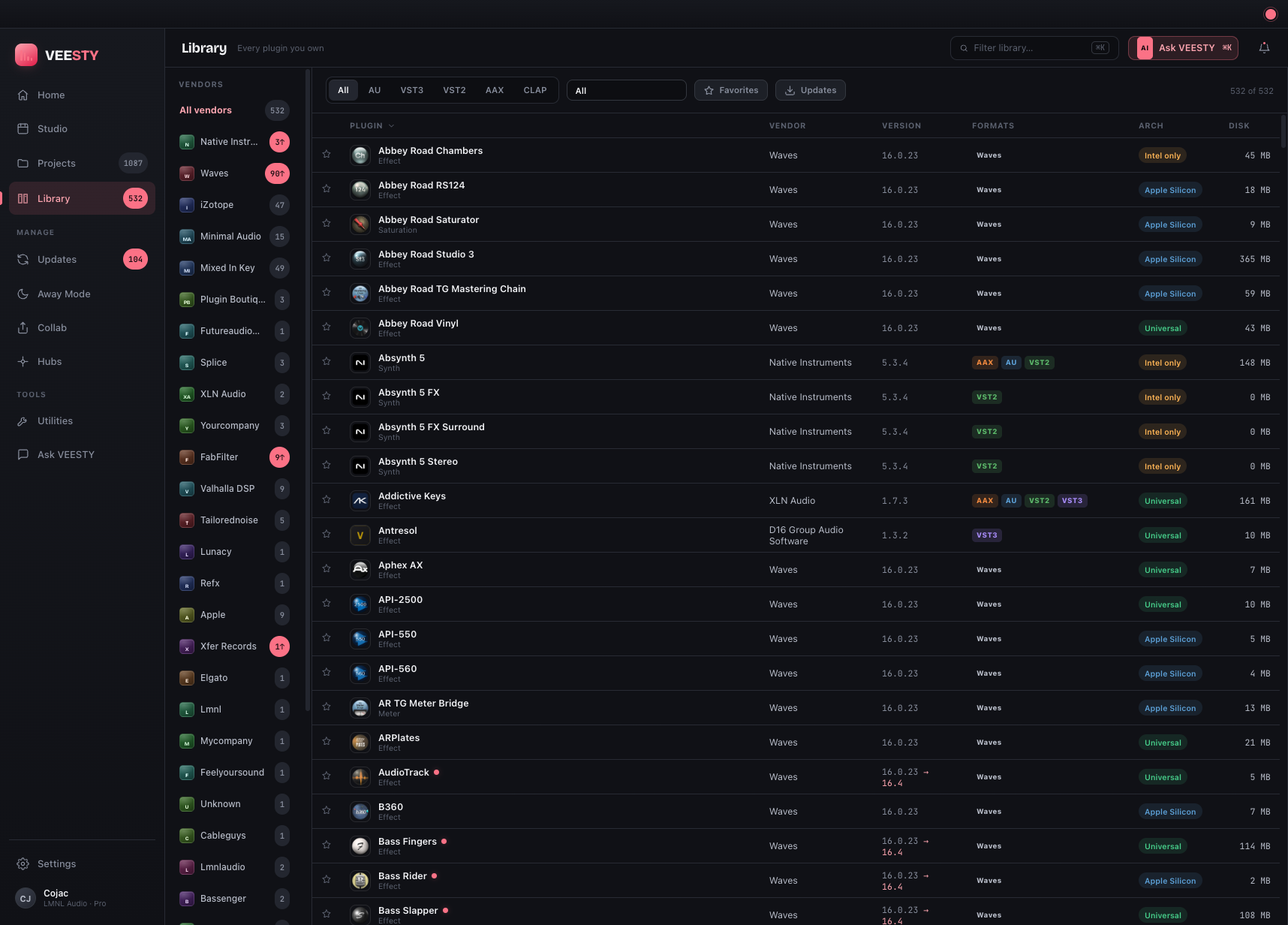Open the All category dropdown
Viewport: 1288px width, 925px height.
(x=626, y=90)
